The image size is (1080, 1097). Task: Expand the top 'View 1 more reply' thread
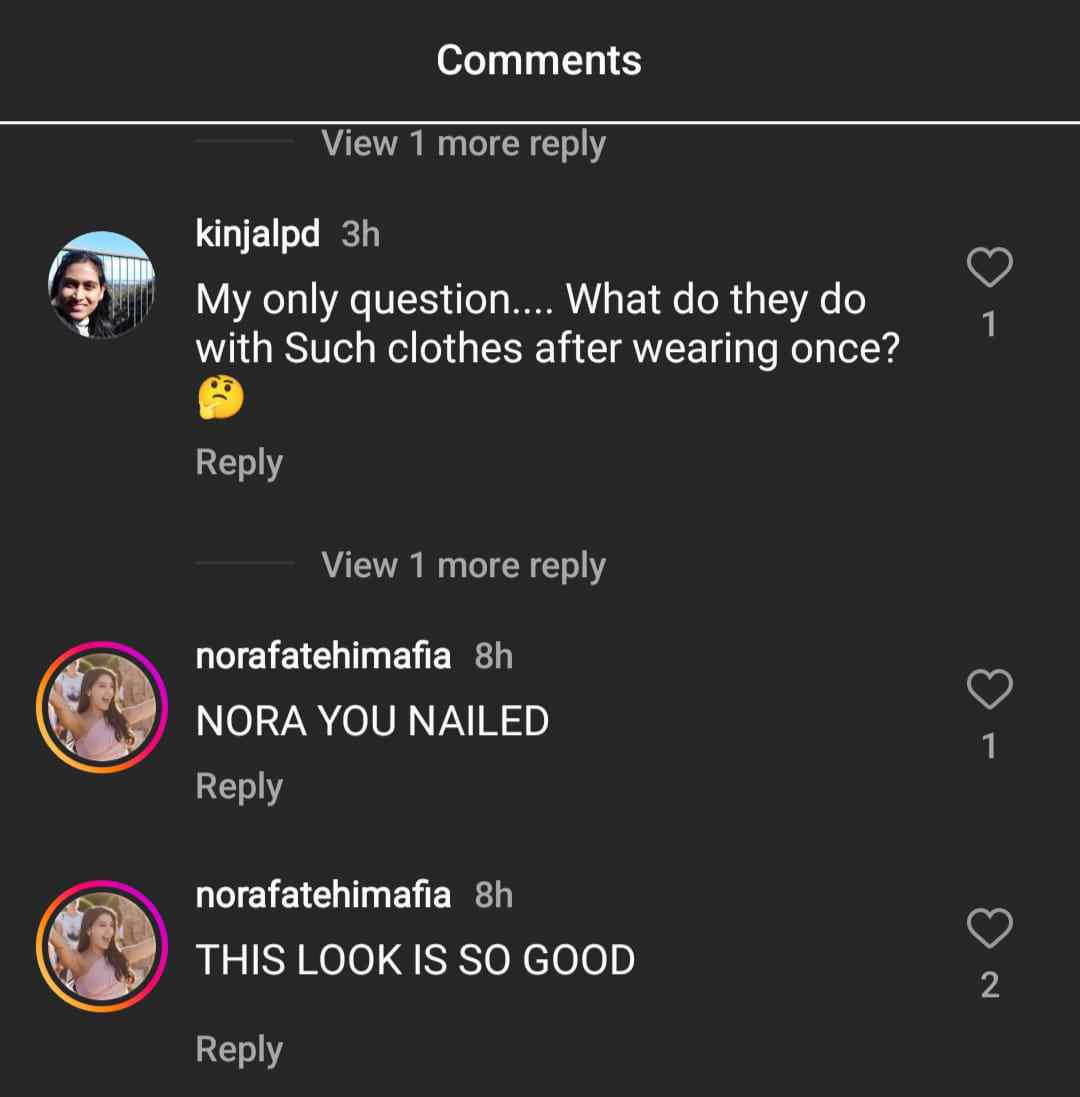tap(463, 143)
